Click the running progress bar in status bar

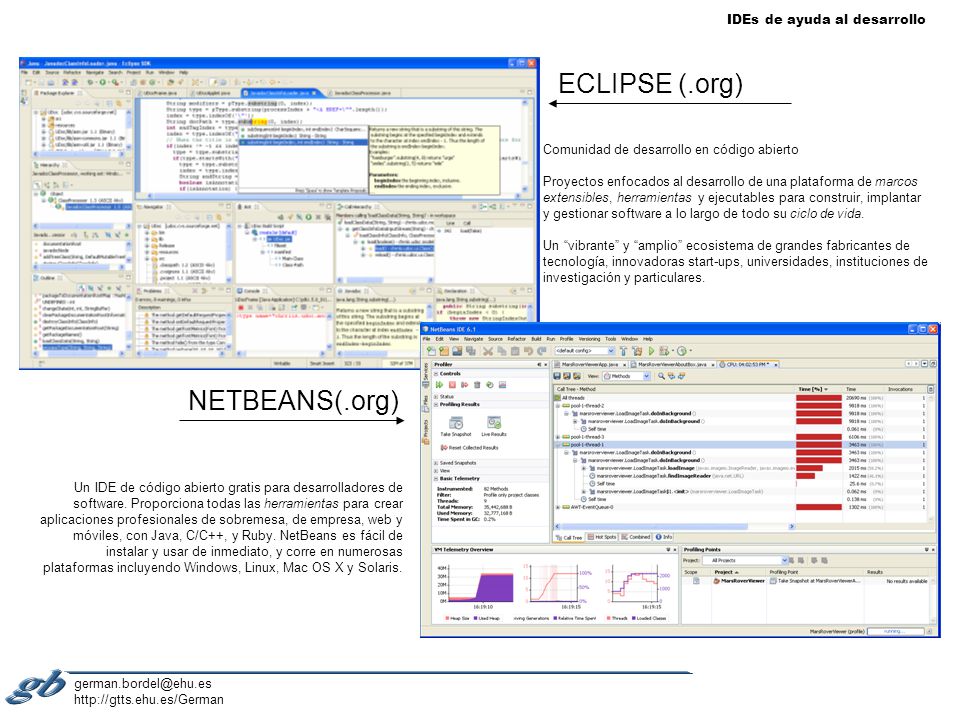(896, 631)
